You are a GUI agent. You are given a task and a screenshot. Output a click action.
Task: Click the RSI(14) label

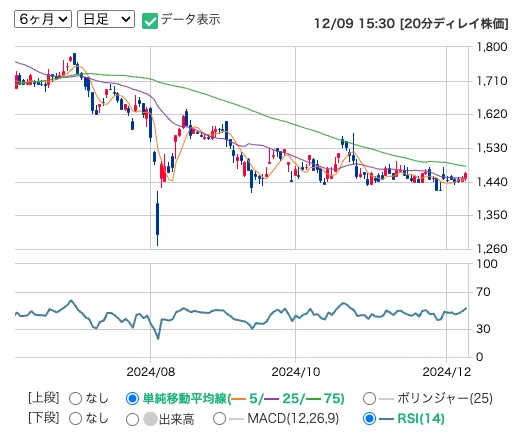(x=421, y=418)
